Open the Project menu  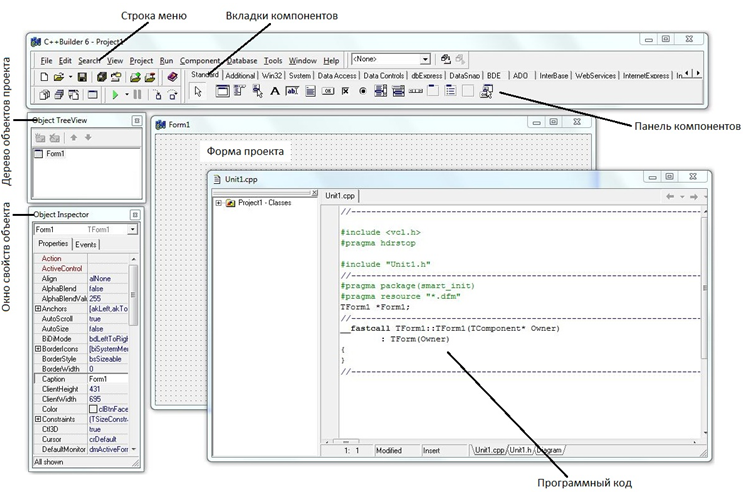[141, 61]
